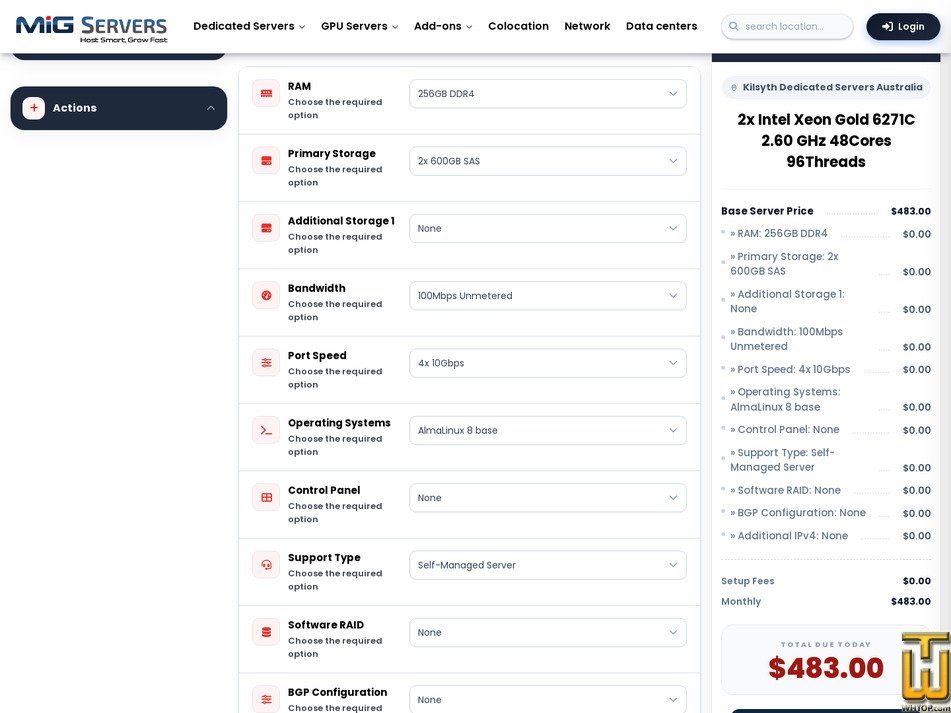Click the red plus Actions icon
The height and width of the screenshot is (713, 951).
click(x=33, y=108)
